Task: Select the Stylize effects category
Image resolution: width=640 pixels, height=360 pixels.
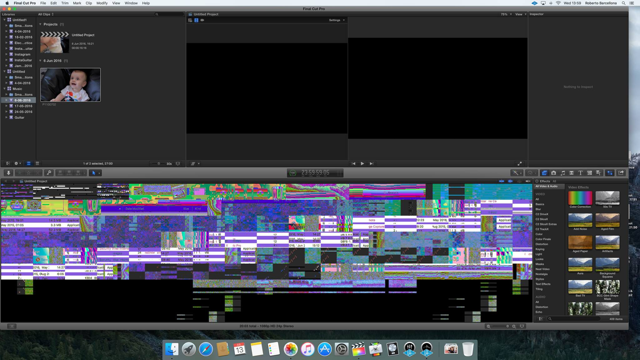Action: pyautogui.click(x=540, y=279)
